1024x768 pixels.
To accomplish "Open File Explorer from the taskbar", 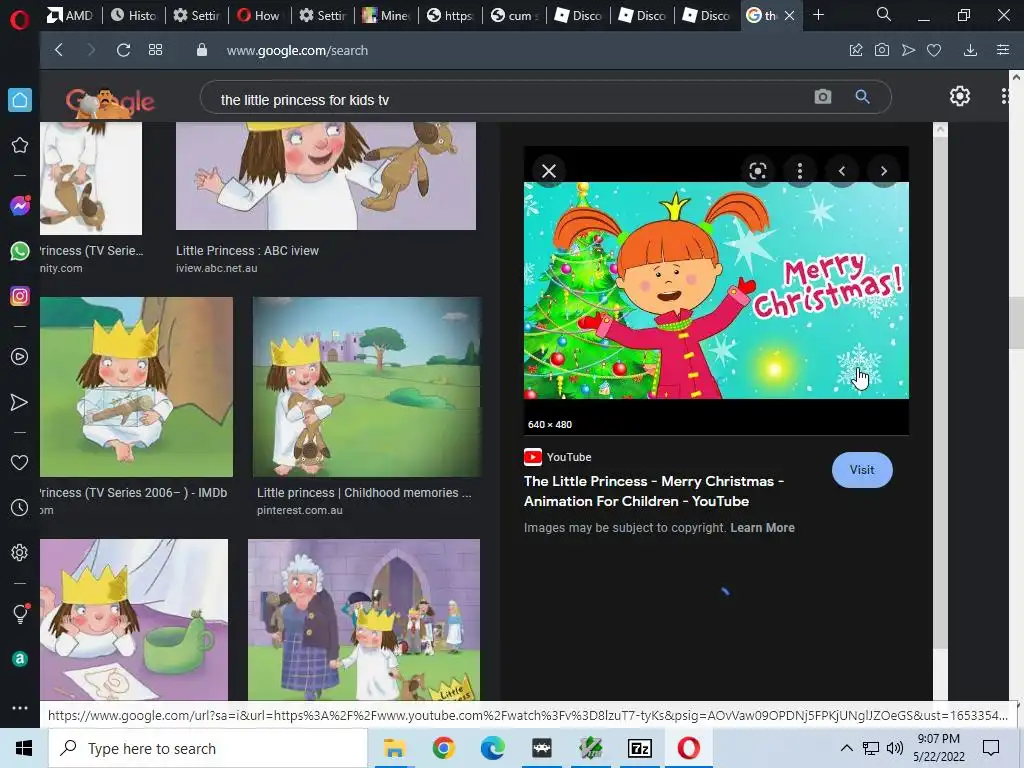I will pos(394,748).
